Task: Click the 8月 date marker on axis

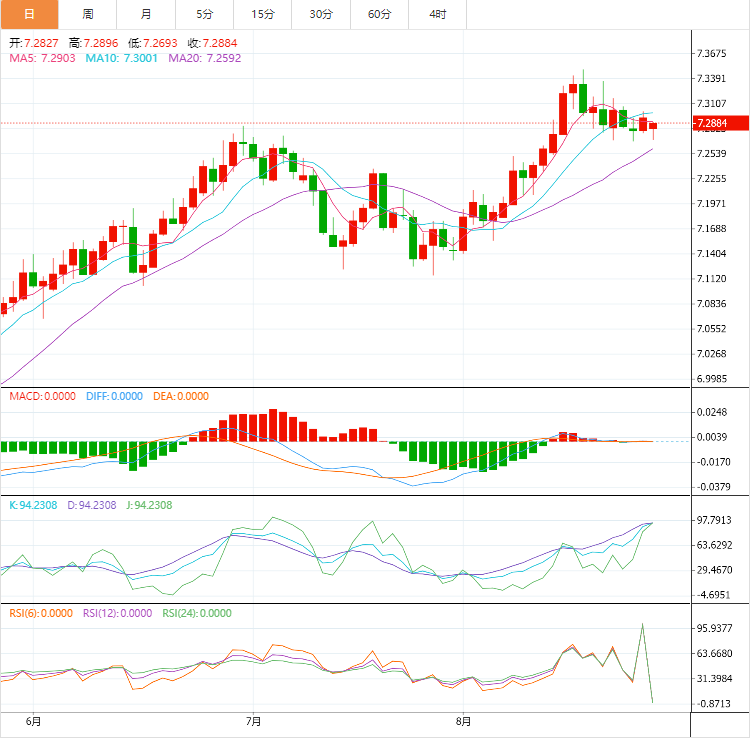Action: (x=464, y=721)
